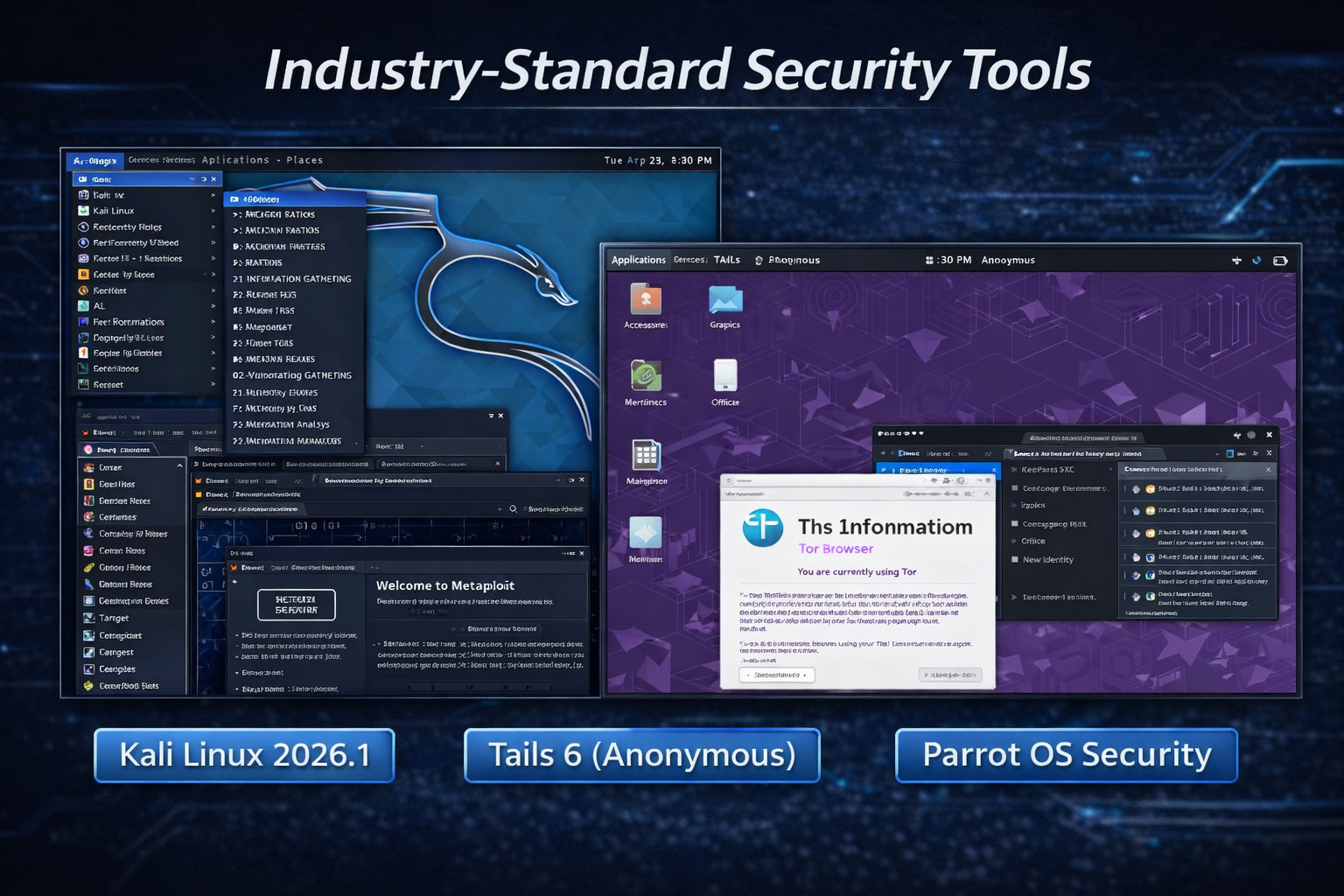Click the grey right button in Tor dialog
Viewport: 1344px width, 896px height.
[x=950, y=675]
